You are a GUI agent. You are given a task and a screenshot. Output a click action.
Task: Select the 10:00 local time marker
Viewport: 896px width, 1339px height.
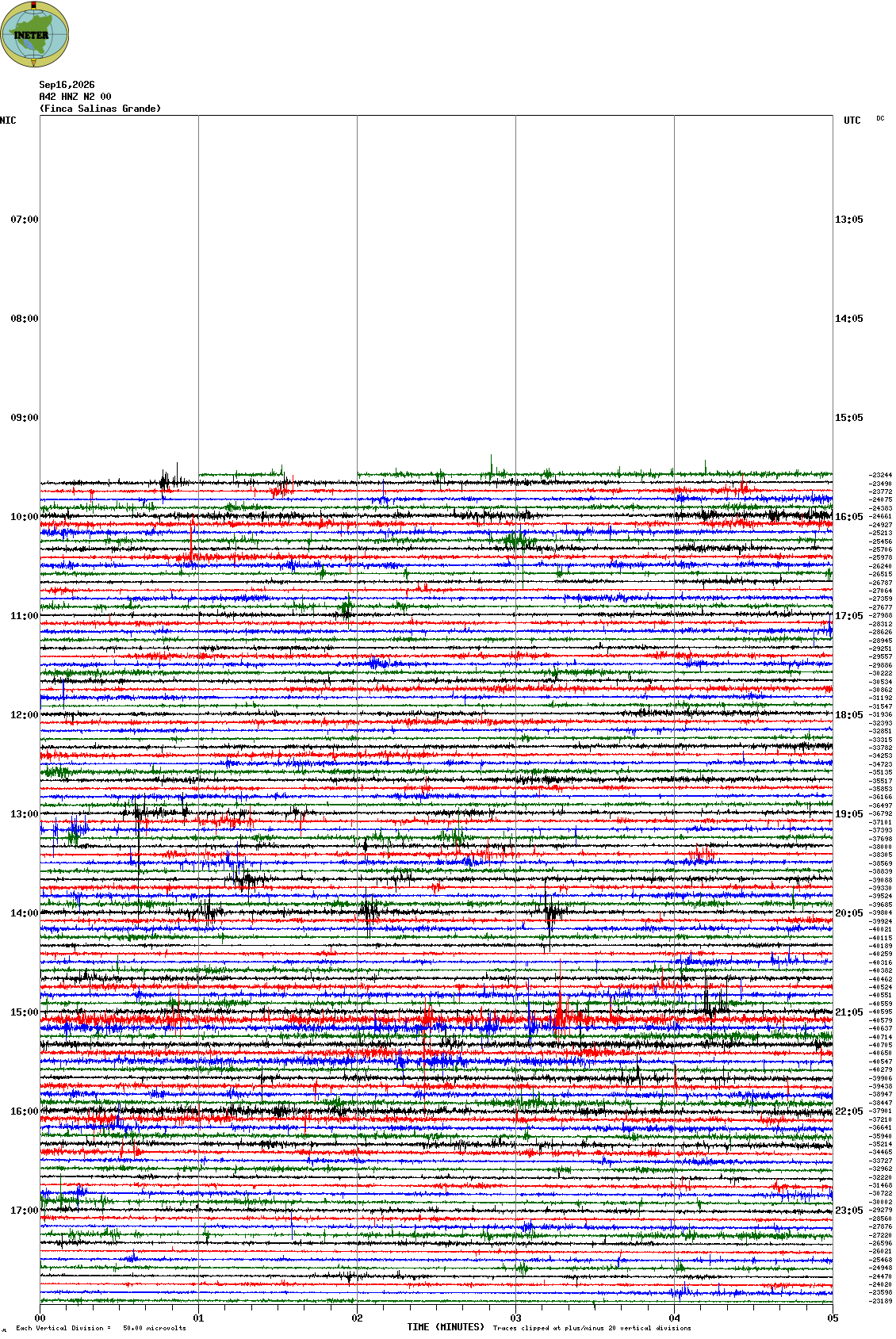24,517
